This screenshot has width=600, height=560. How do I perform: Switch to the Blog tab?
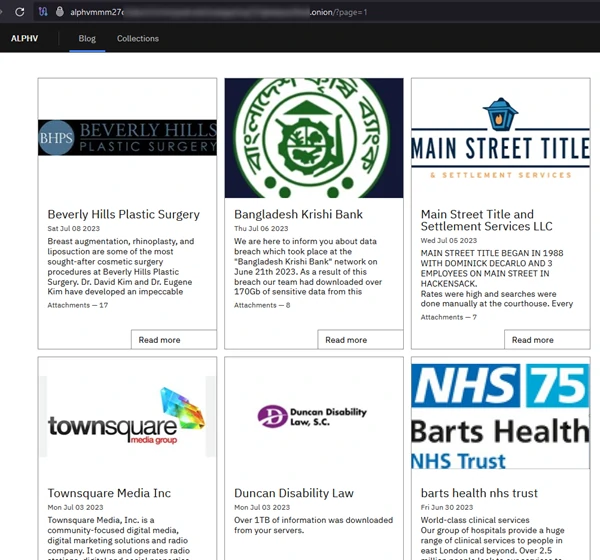pos(87,39)
